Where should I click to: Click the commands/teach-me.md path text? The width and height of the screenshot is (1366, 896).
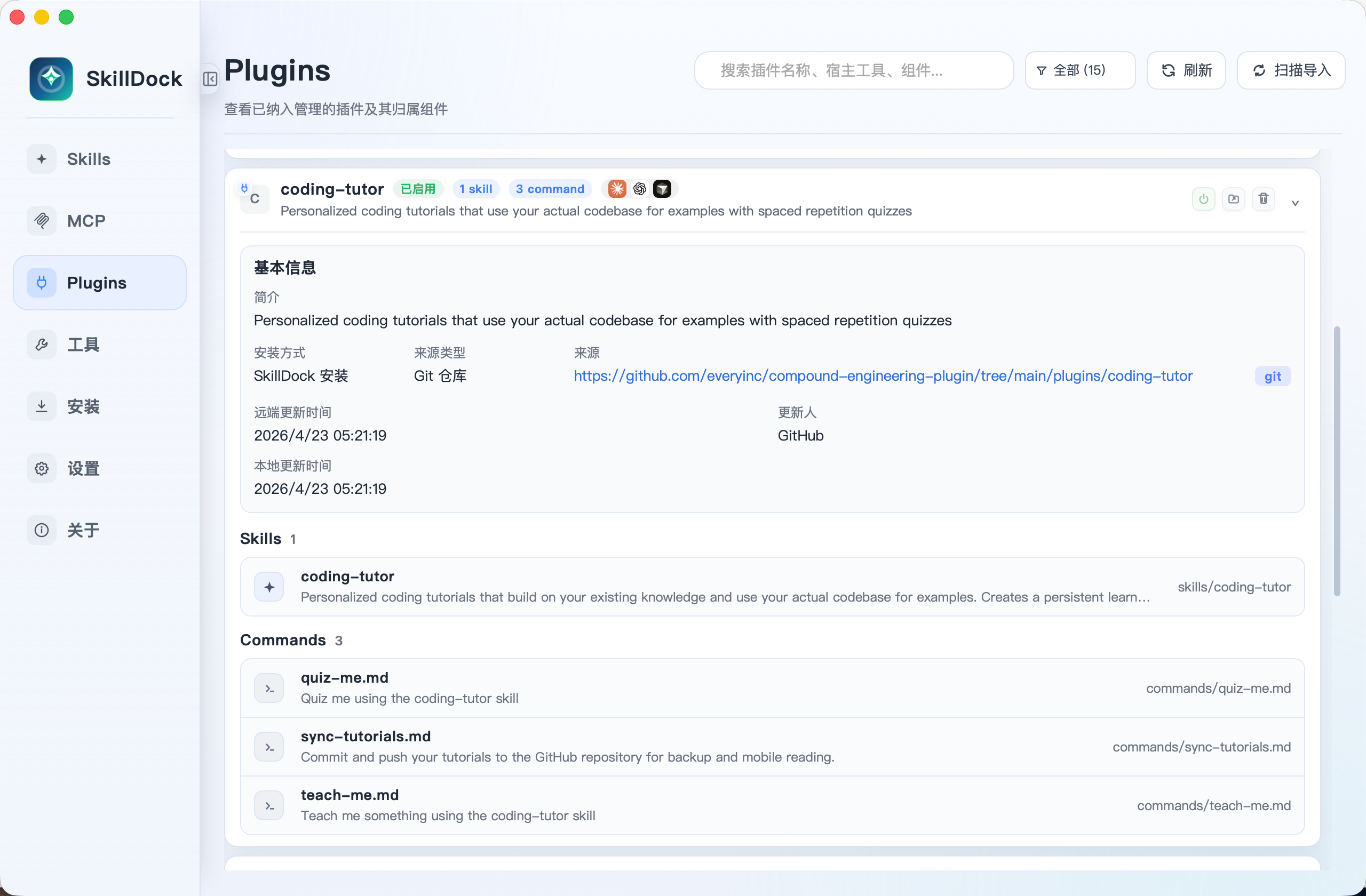point(1213,805)
